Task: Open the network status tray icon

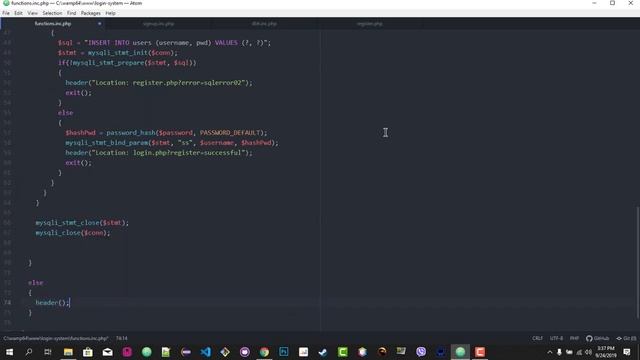Action: (x=579, y=352)
